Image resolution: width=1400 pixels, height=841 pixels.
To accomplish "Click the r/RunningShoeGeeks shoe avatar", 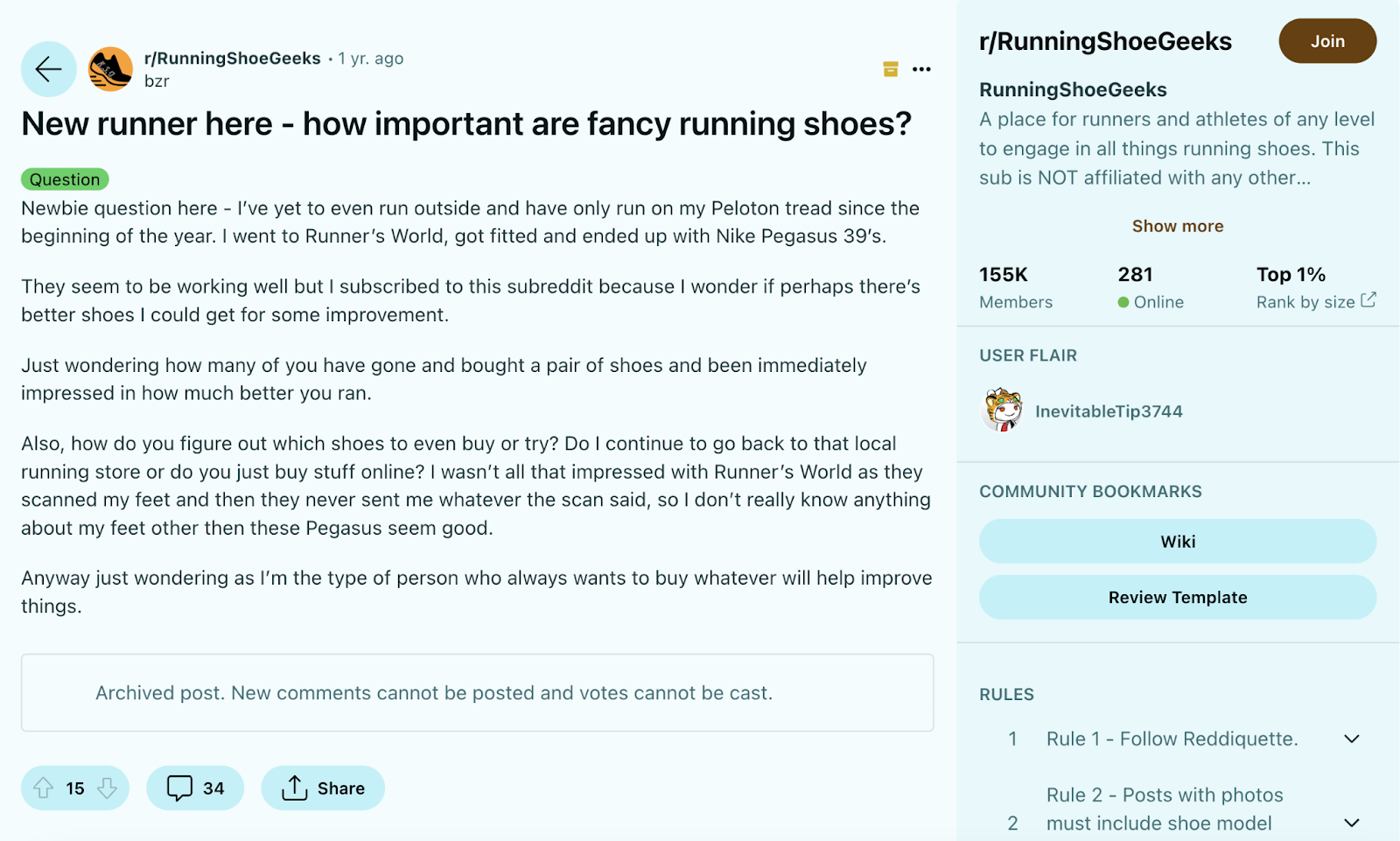I will coord(109,69).
